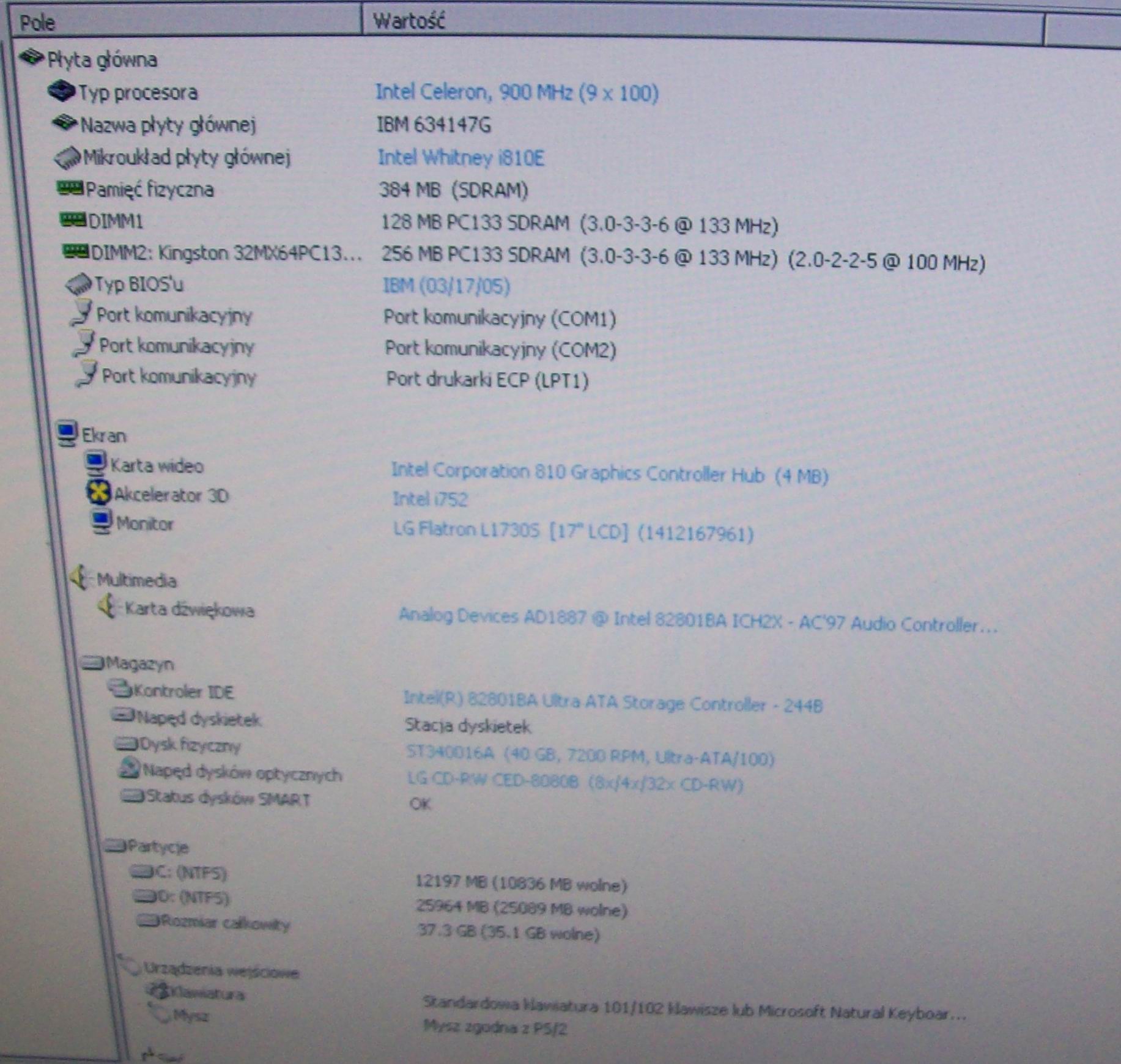Select the SMART status OK value
This screenshot has height=1064, width=1121.
[420, 804]
